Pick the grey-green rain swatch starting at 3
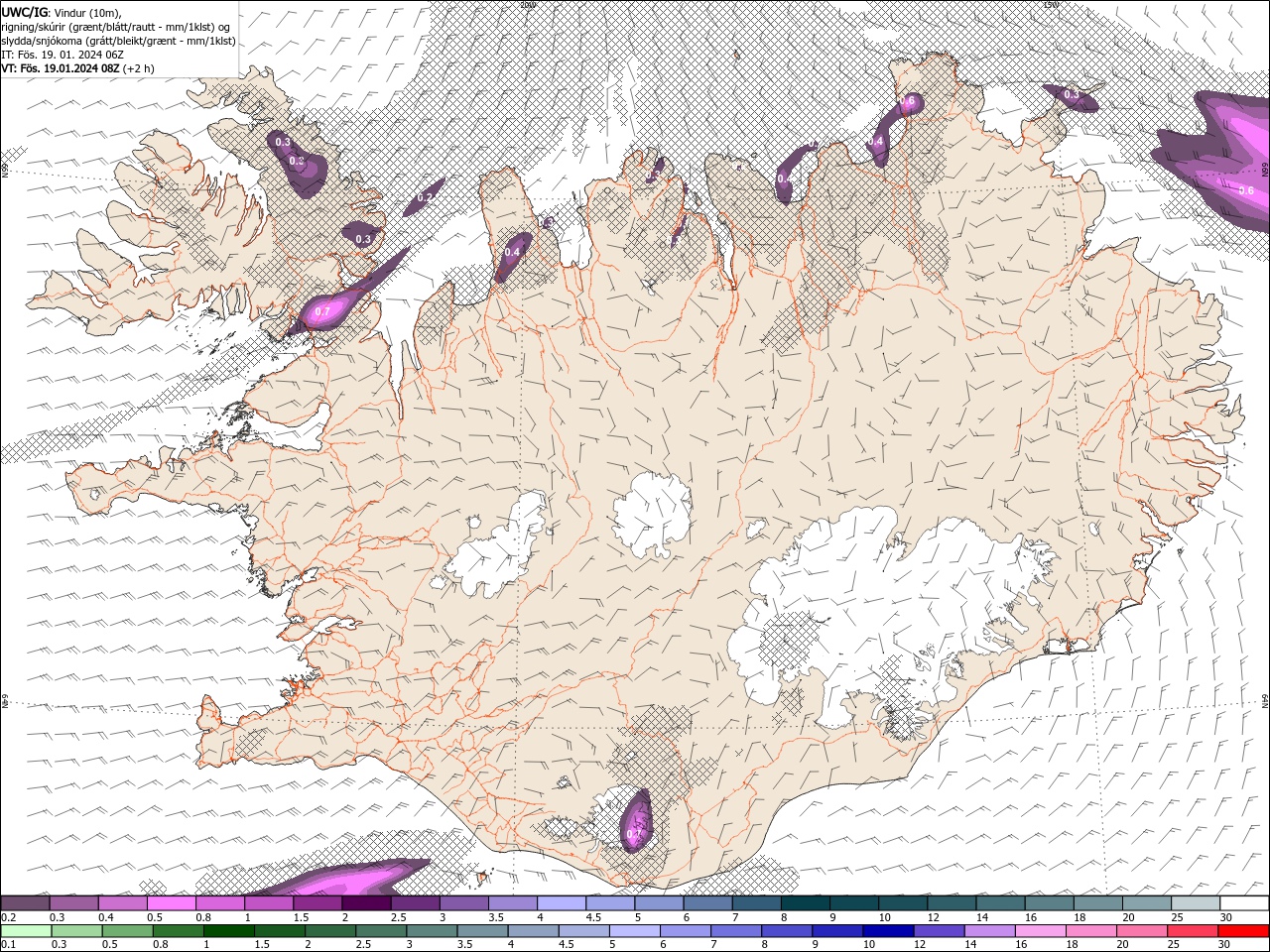Viewport: 1270px width, 952px height. click(431, 931)
